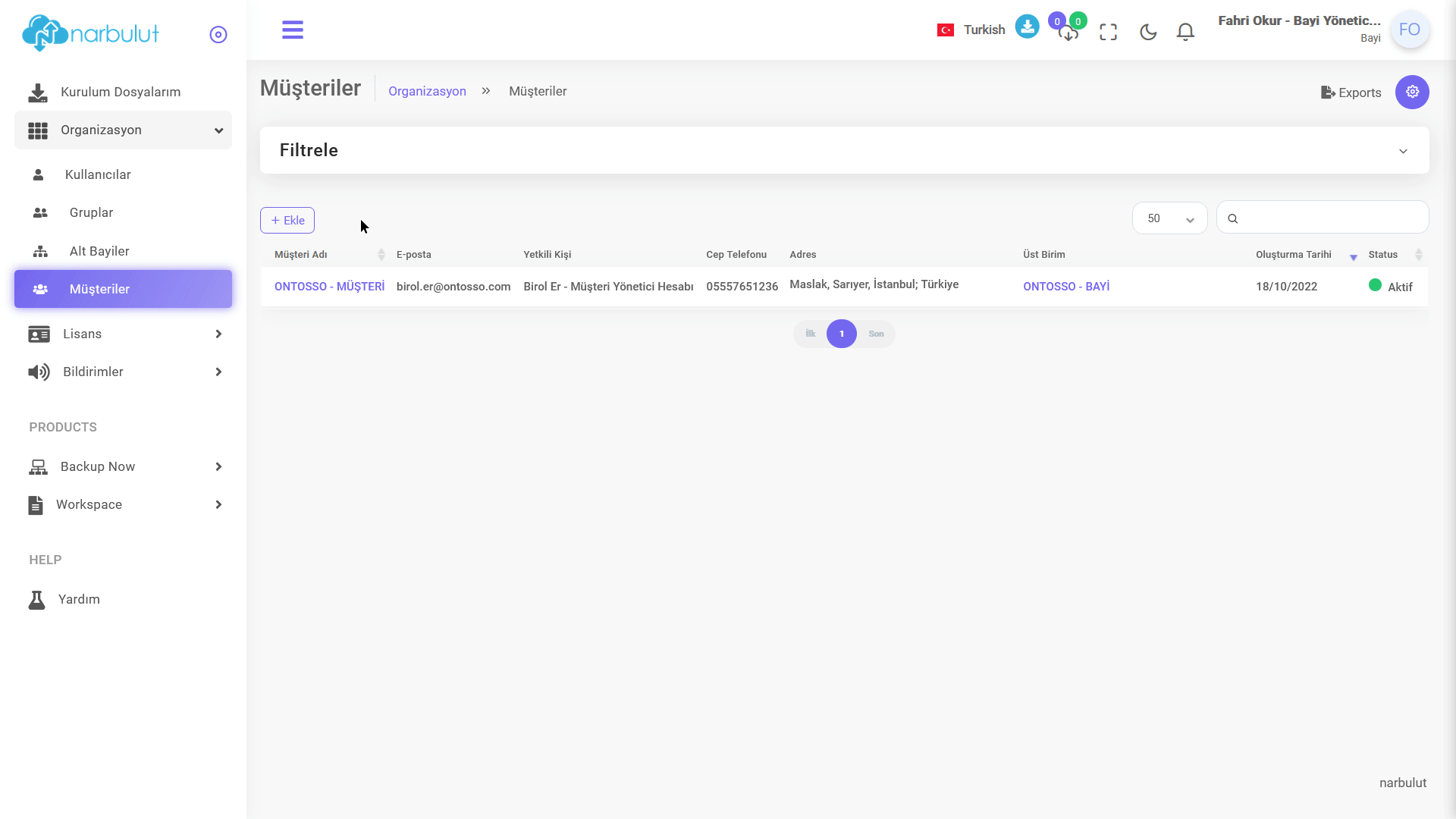This screenshot has height=819, width=1456.
Task: Go to first page with İlk button
Action: coord(810,334)
